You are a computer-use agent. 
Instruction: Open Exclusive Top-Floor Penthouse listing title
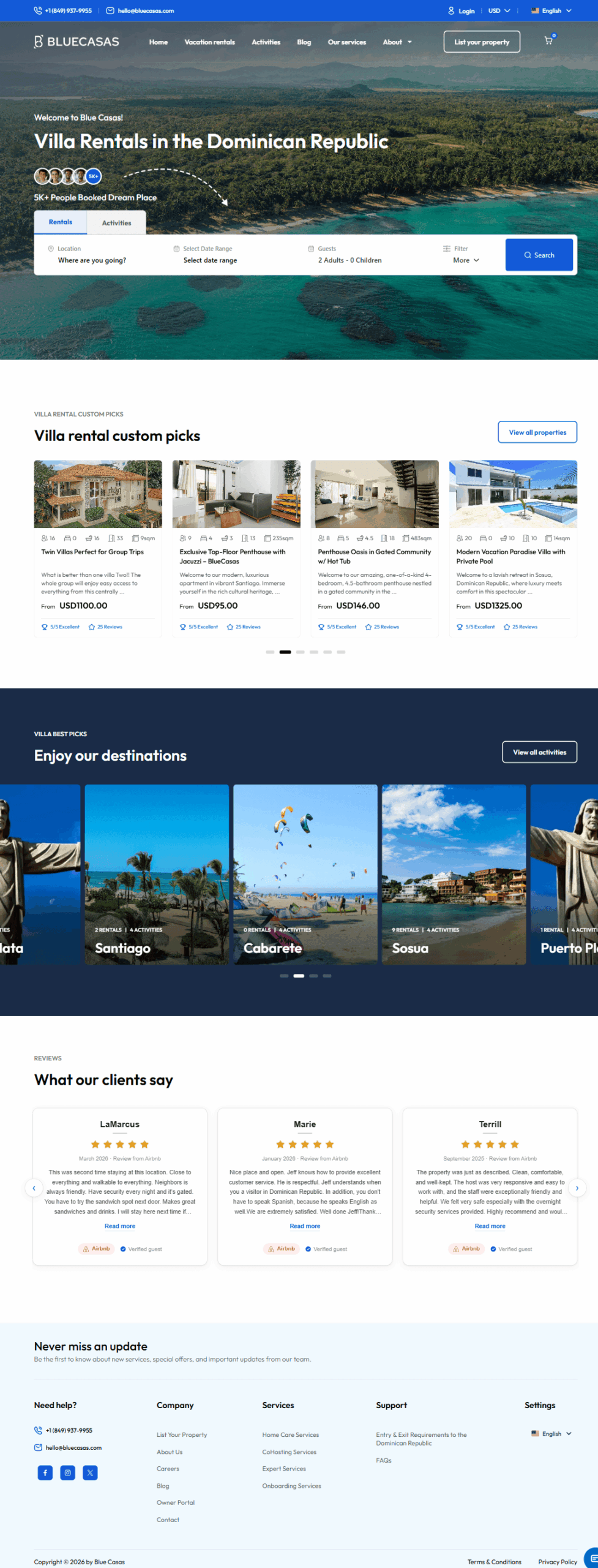click(233, 556)
